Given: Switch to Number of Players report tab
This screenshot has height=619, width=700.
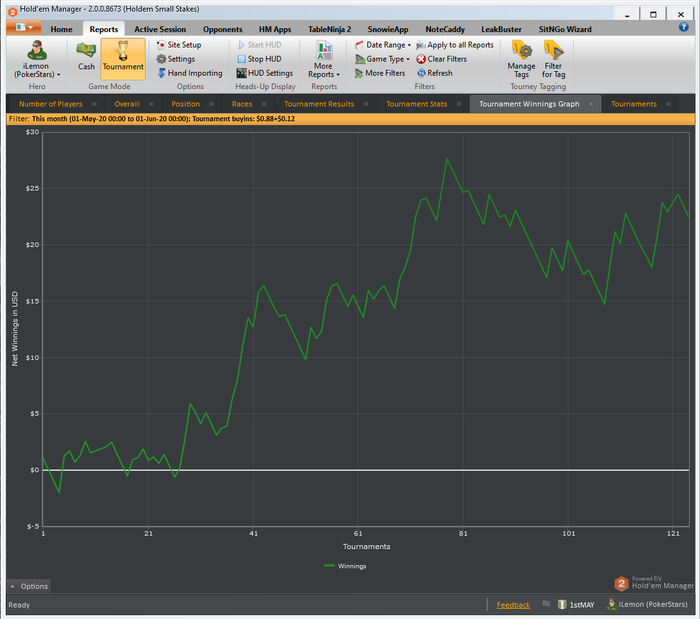Looking at the screenshot, I should click(50, 104).
